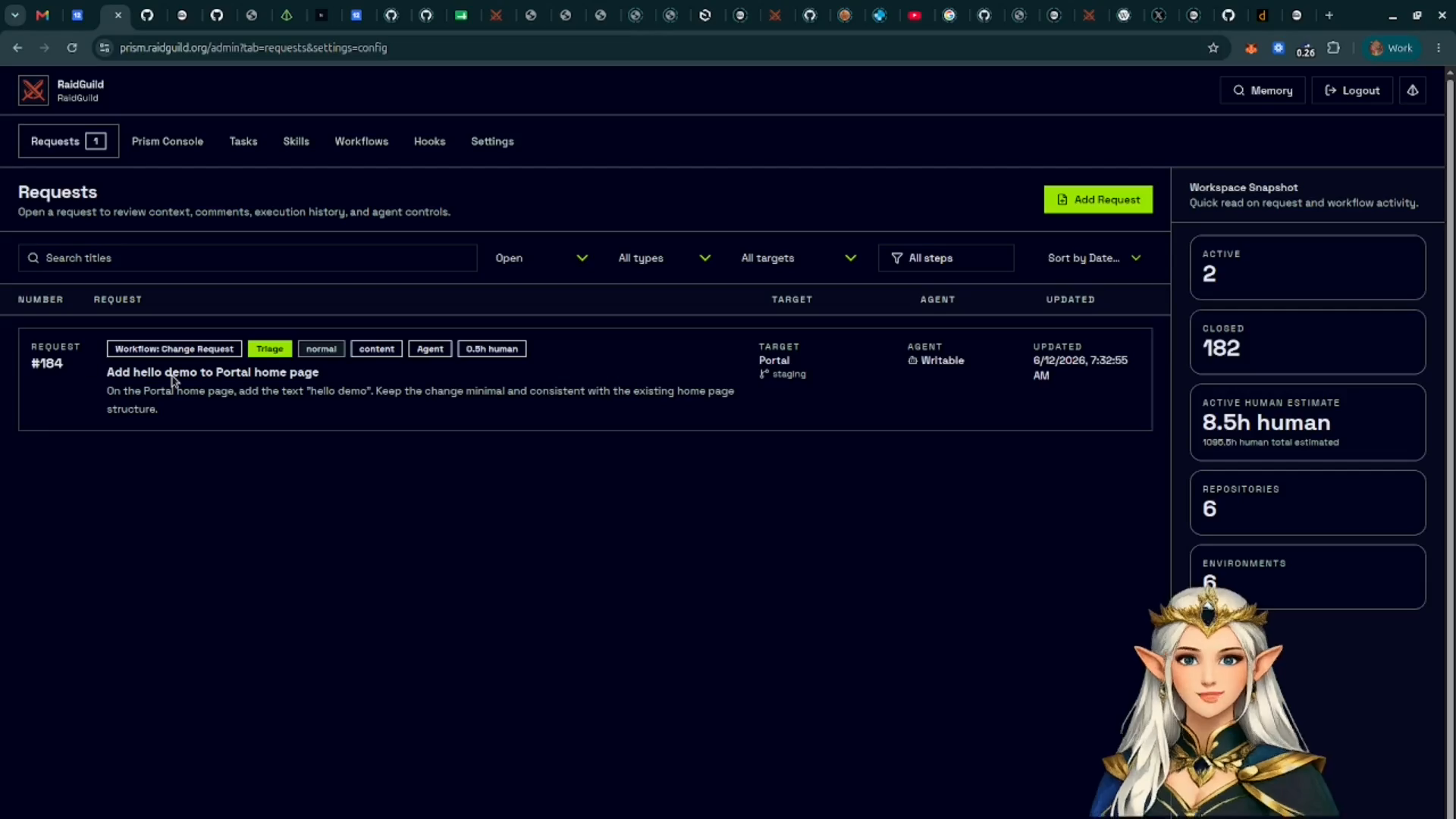Reload the current page
1456x819 pixels.
coord(72,48)
